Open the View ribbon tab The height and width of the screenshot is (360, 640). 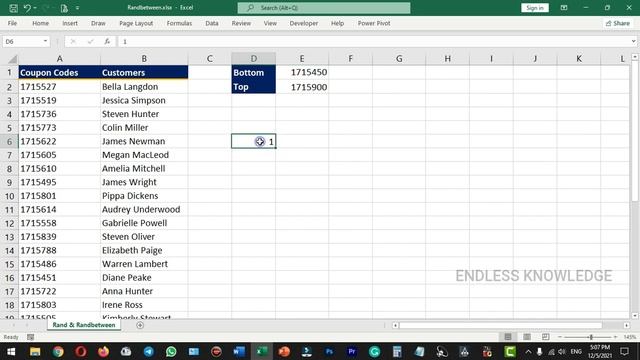tap(270, 23)
